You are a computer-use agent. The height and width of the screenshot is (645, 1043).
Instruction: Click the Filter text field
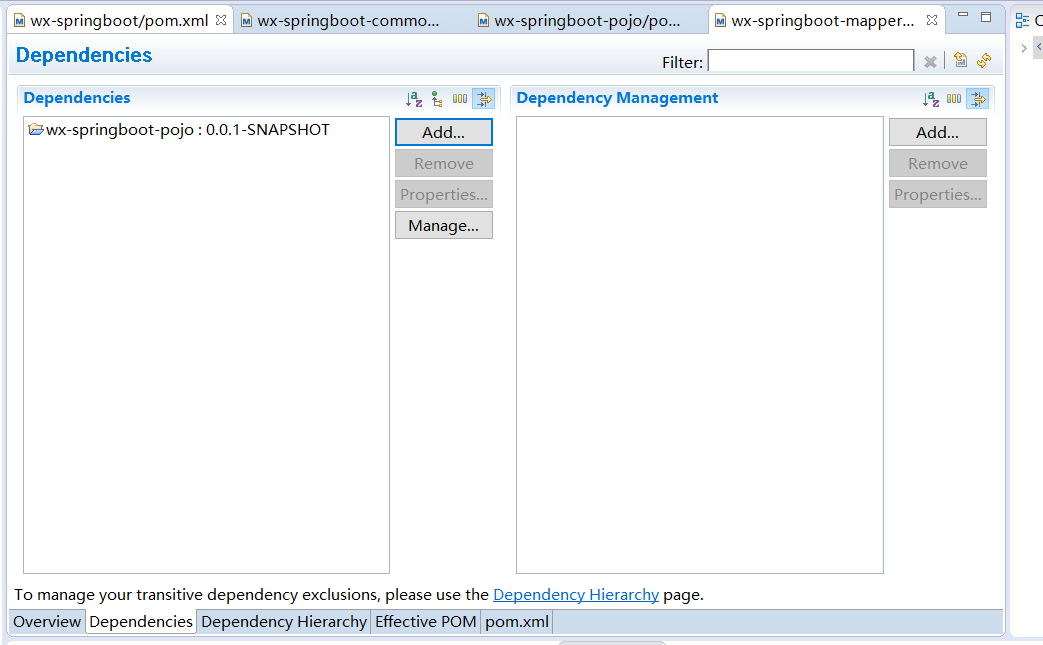811,61
